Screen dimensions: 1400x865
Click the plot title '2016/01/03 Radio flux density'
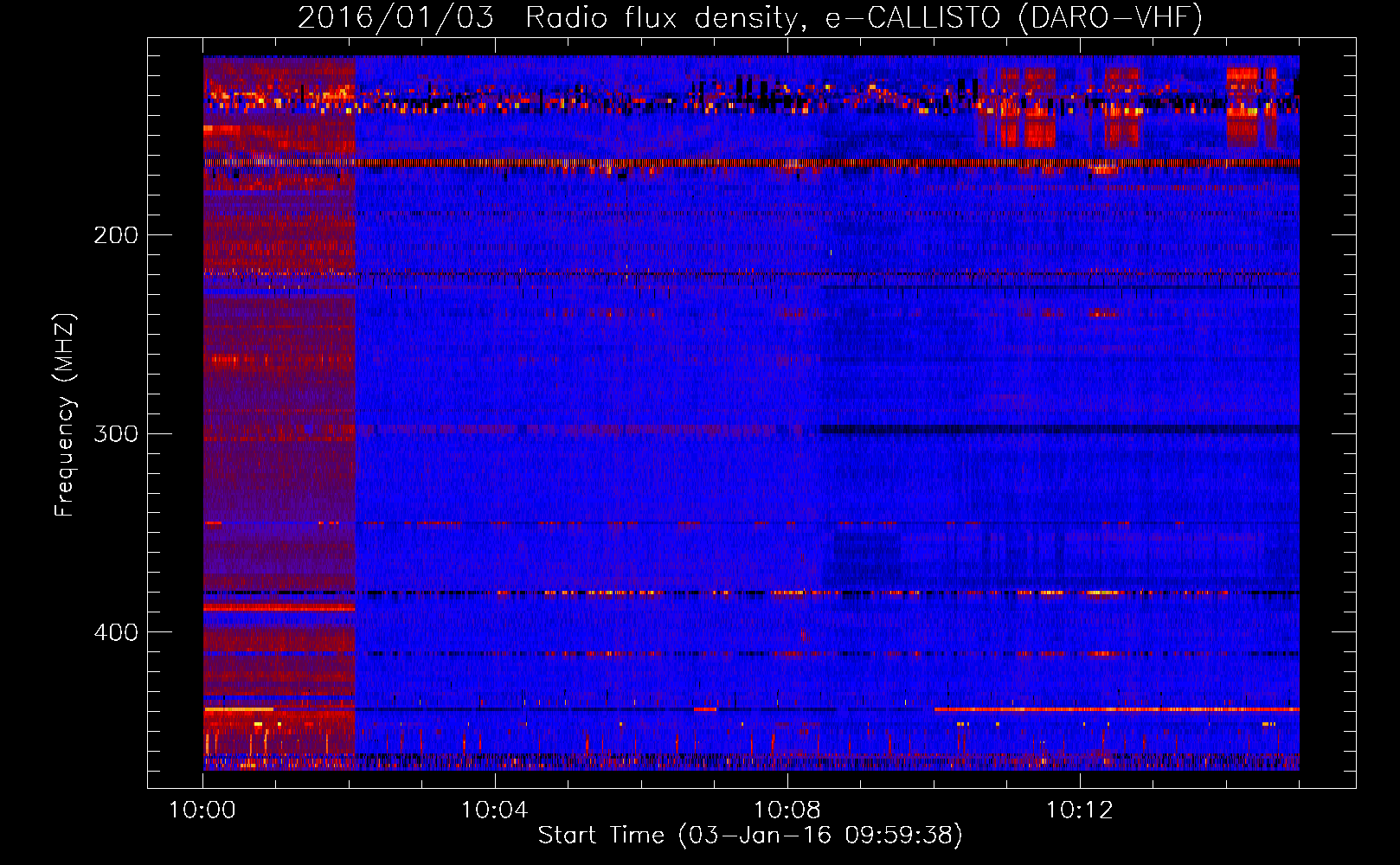point(750,17)
